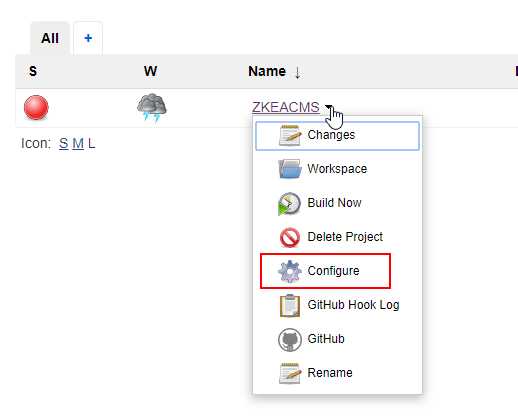Switch to the All view tab

coord(50,38)
